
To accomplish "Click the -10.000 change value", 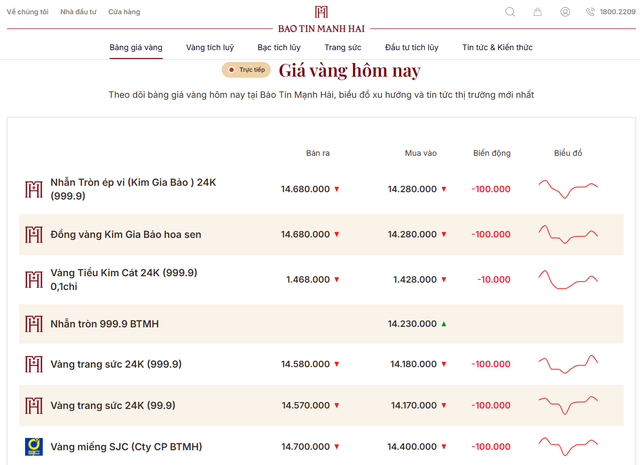I will pos(494,280).
